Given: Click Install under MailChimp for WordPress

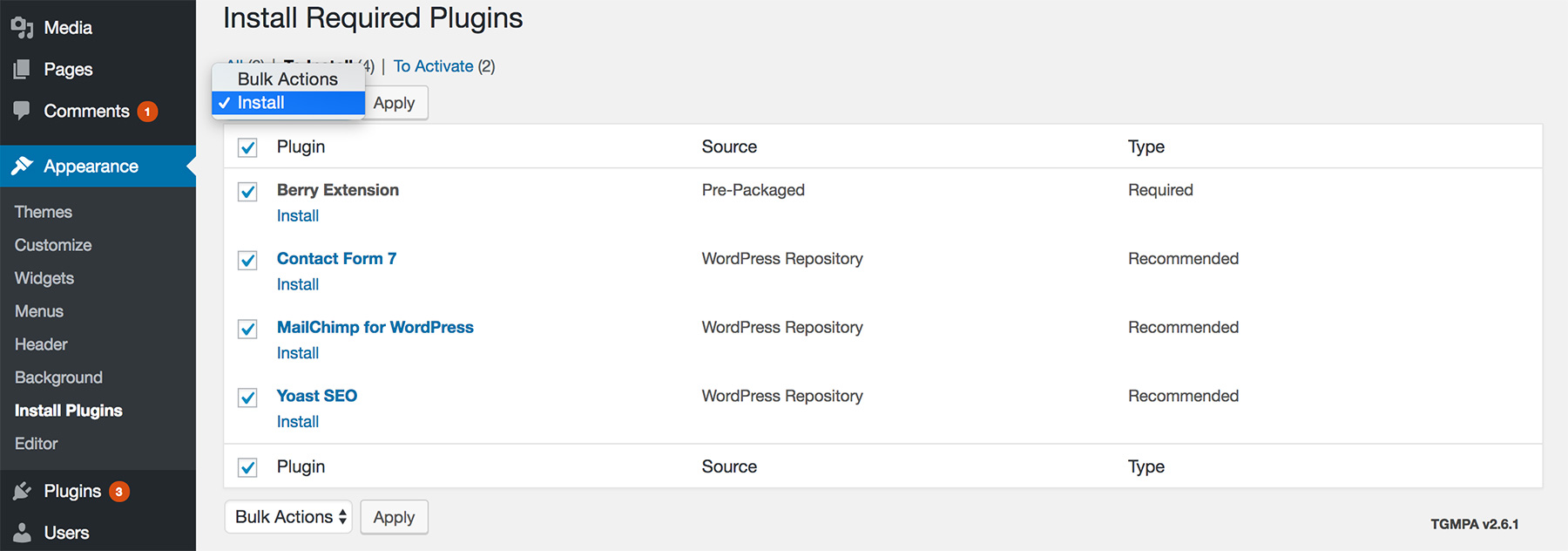Looking at the screenshot, I should [297, 352].
